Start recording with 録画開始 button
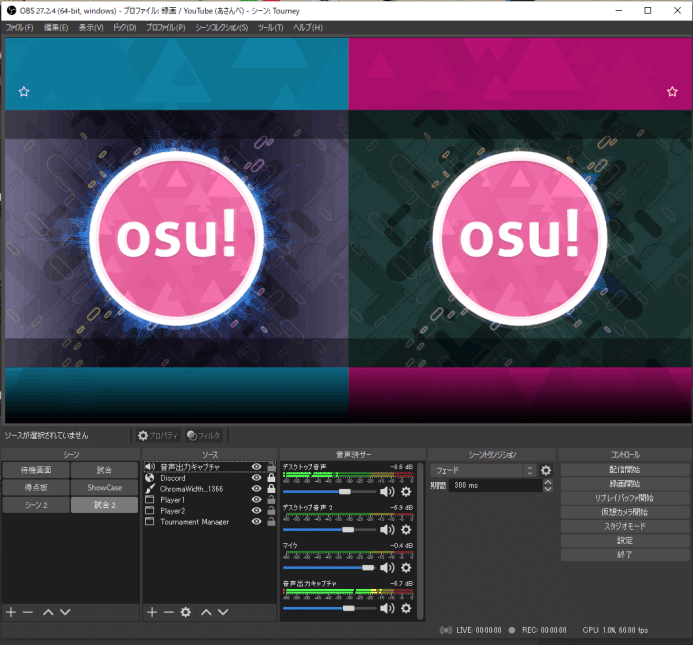The height and width of the screenshot is (645, 693). (x=625, y=484)
